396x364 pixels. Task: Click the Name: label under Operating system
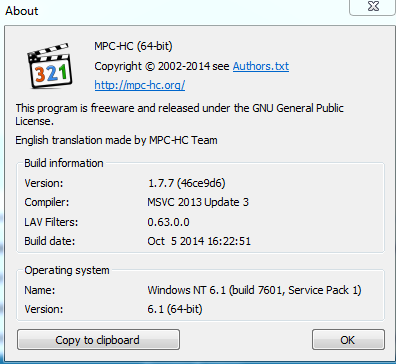click(x=40, y=290)
